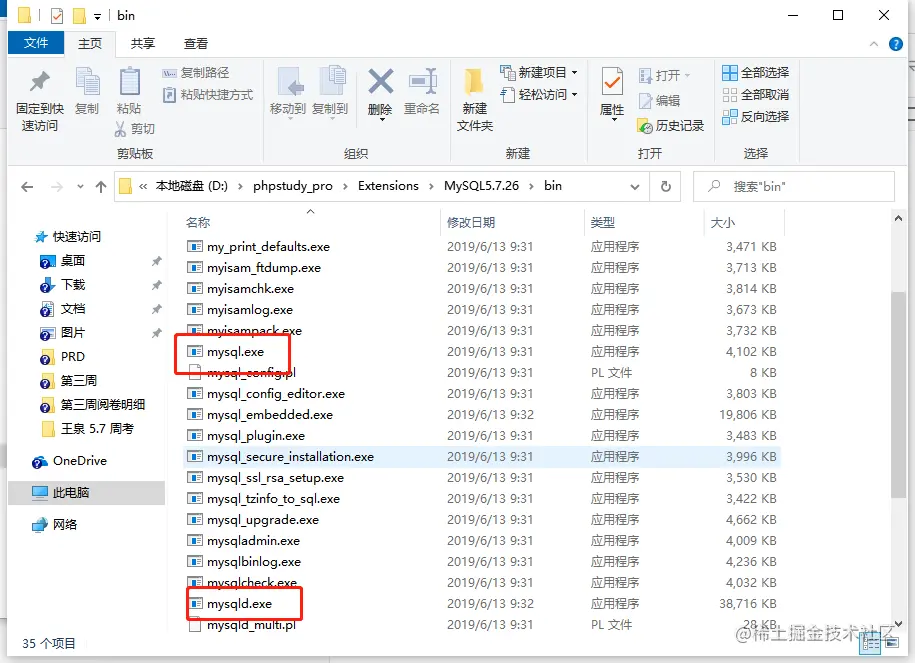Image resolution: width=915 pixels, height=663 pixels.
Task: Switch to the Share ribbon tab
Action: [143, 44]
